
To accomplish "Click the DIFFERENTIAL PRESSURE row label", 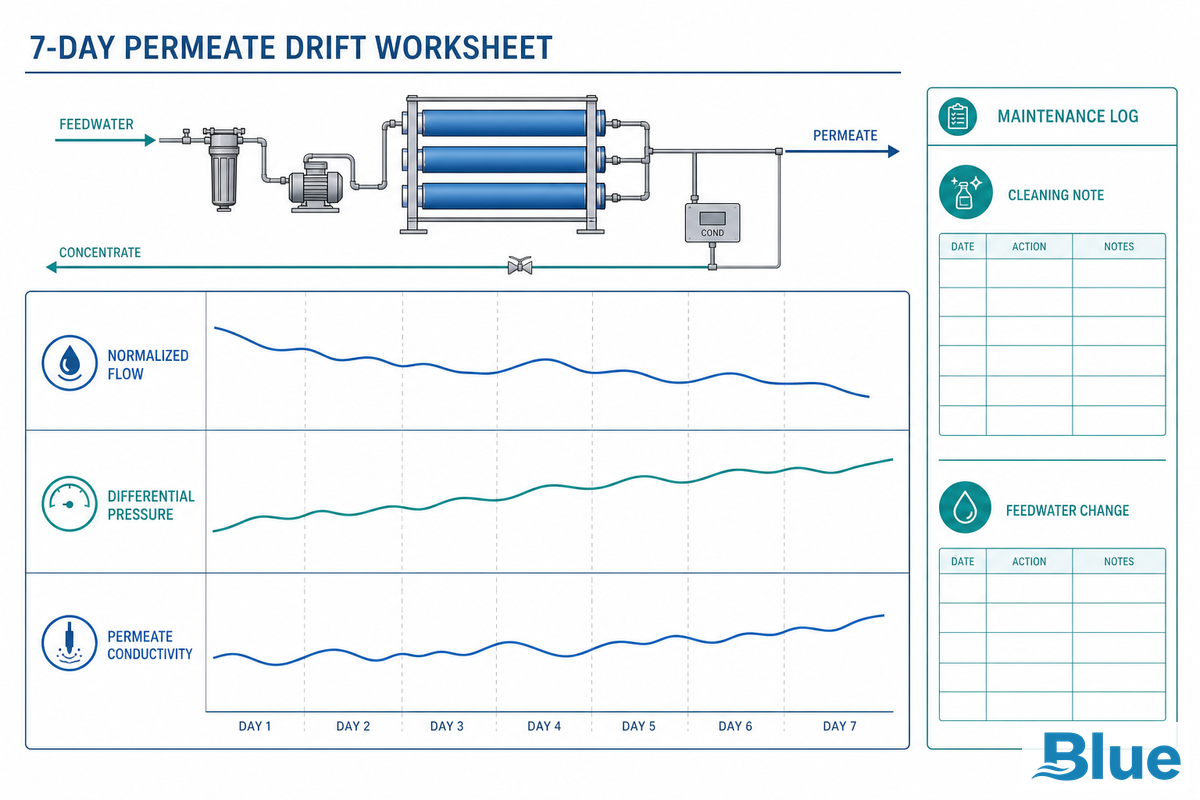I will pyautogui.click(x=151, y=505).
